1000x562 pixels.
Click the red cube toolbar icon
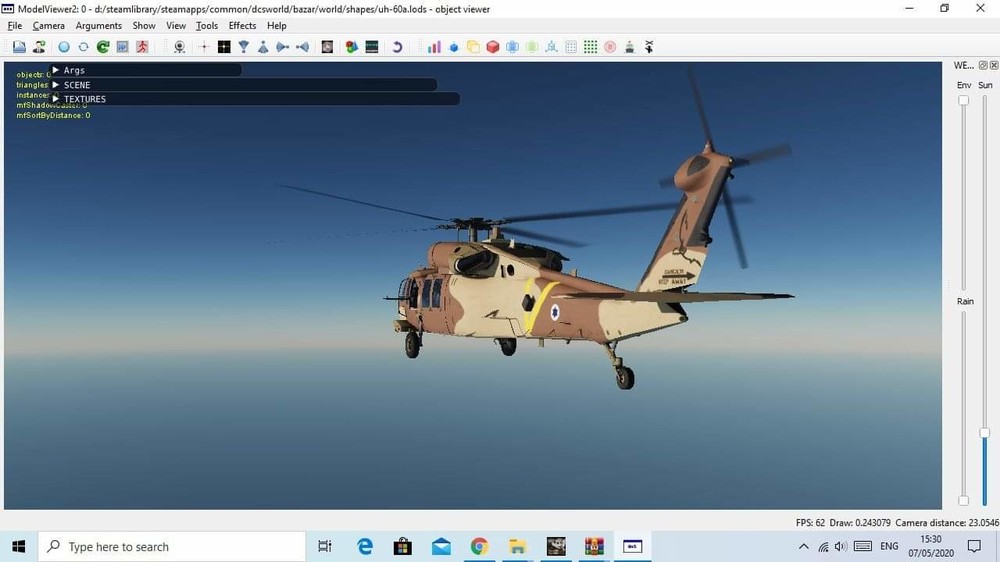492,47
